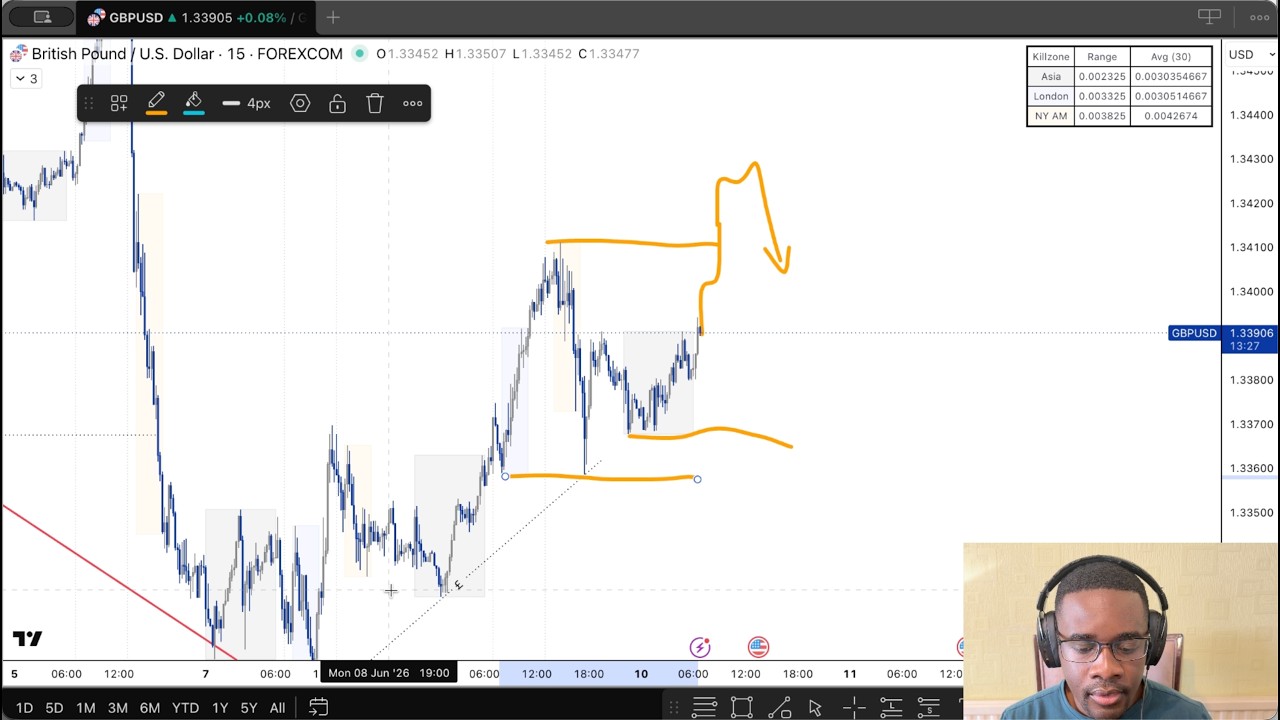Open the US flag economic event marker

pyautogui.click(x=758, y=647)
